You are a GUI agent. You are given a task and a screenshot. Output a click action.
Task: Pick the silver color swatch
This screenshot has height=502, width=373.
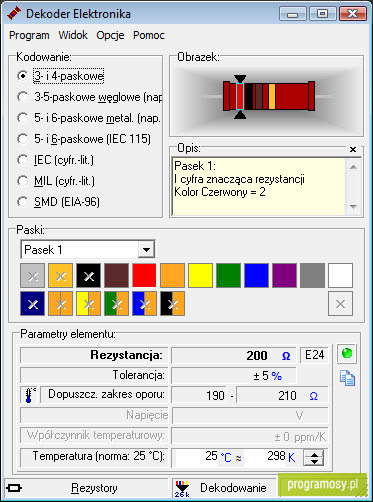click(32, 276)
